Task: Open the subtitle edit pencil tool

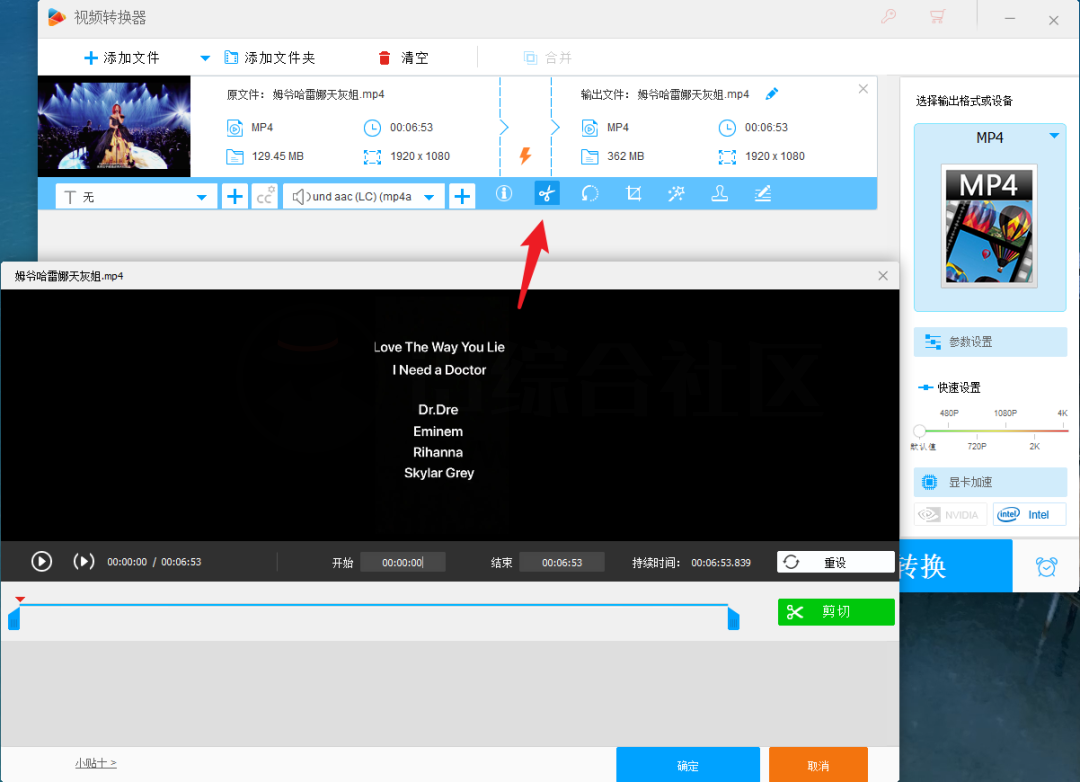Action: (x=762, y=194)
